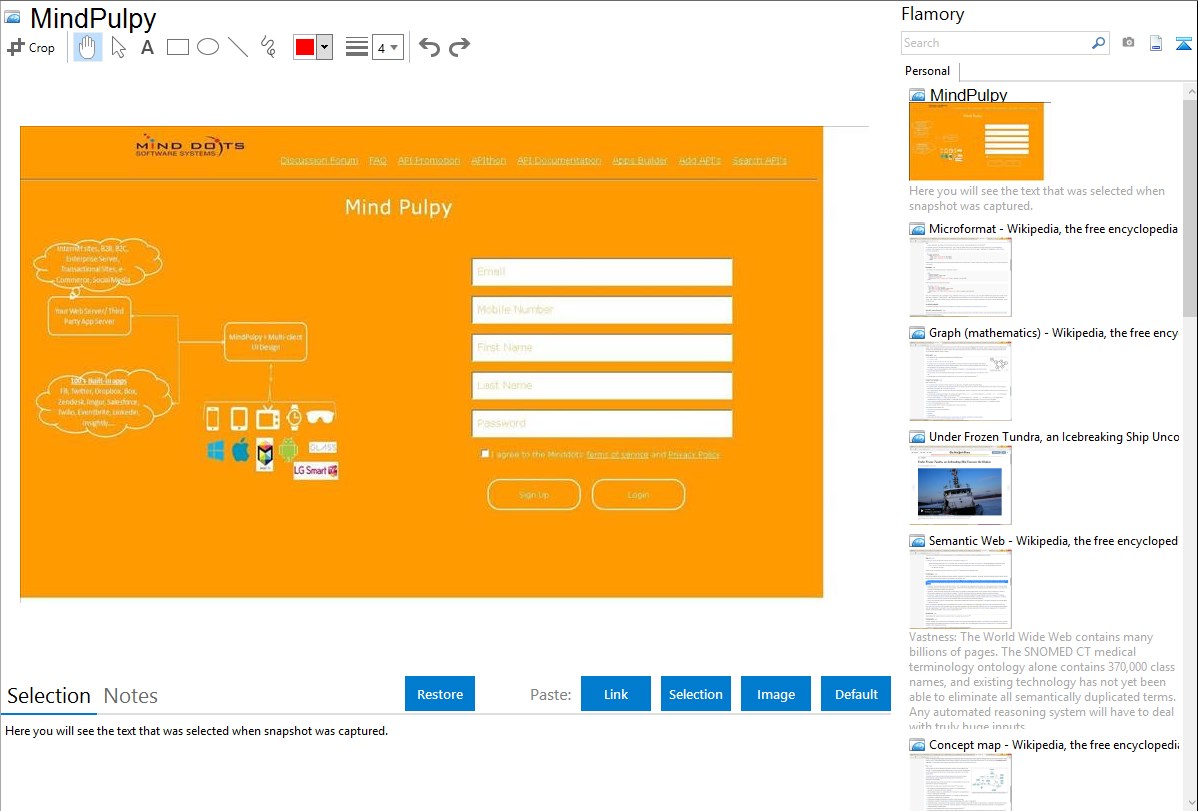Click the Flamory search magnifier icon

coord(1099,43)
